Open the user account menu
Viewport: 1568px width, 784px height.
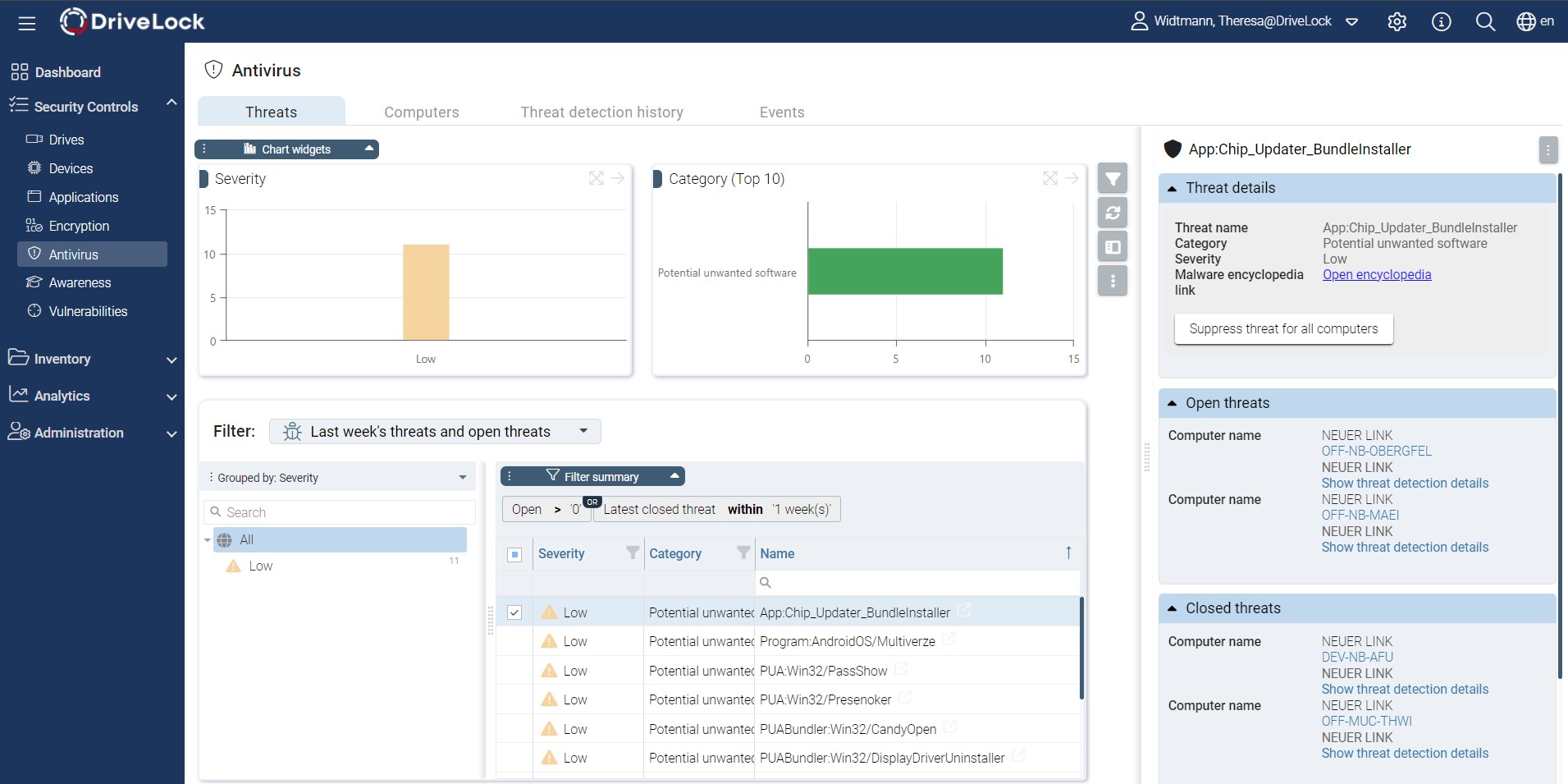click(1244, 21)
